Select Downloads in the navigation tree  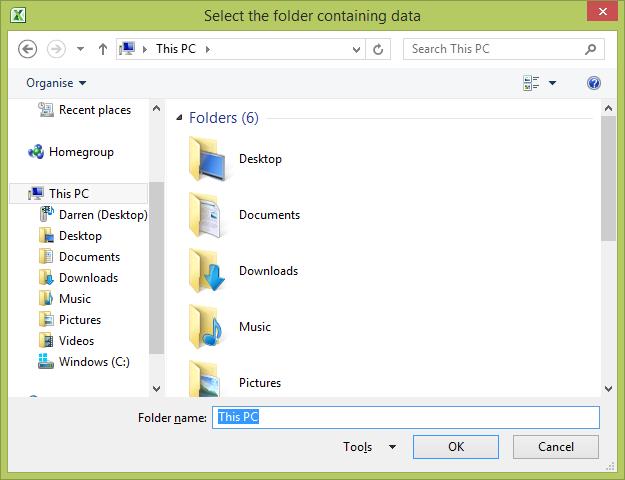79,278
